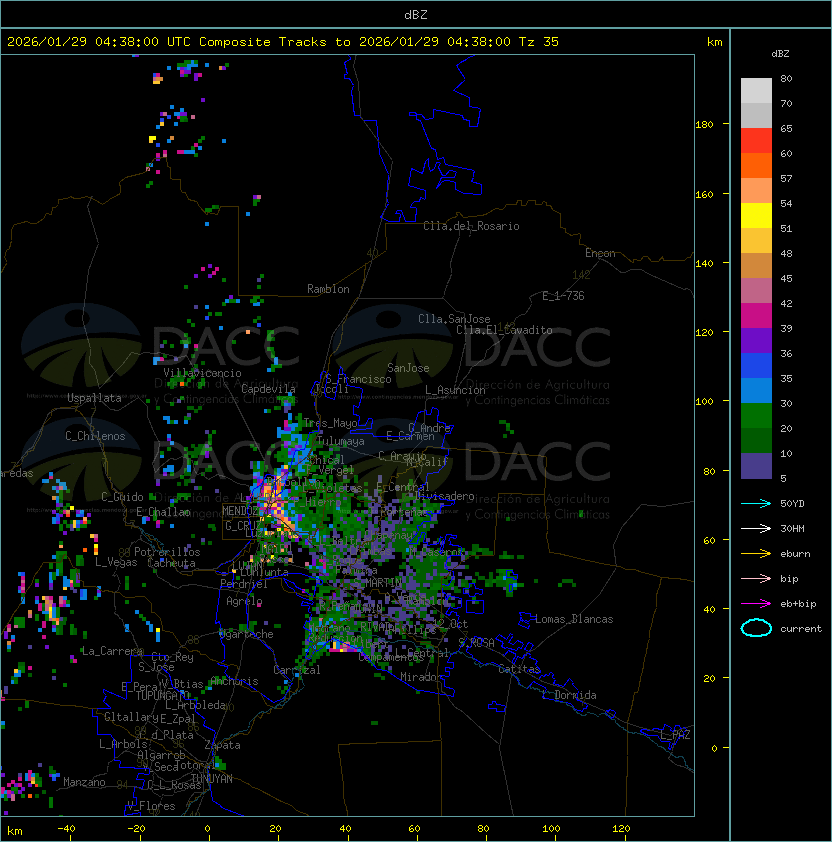Screen dimensions: 832x842
Task: Click the 'current' legend label
Action: [x=801, y=629]
